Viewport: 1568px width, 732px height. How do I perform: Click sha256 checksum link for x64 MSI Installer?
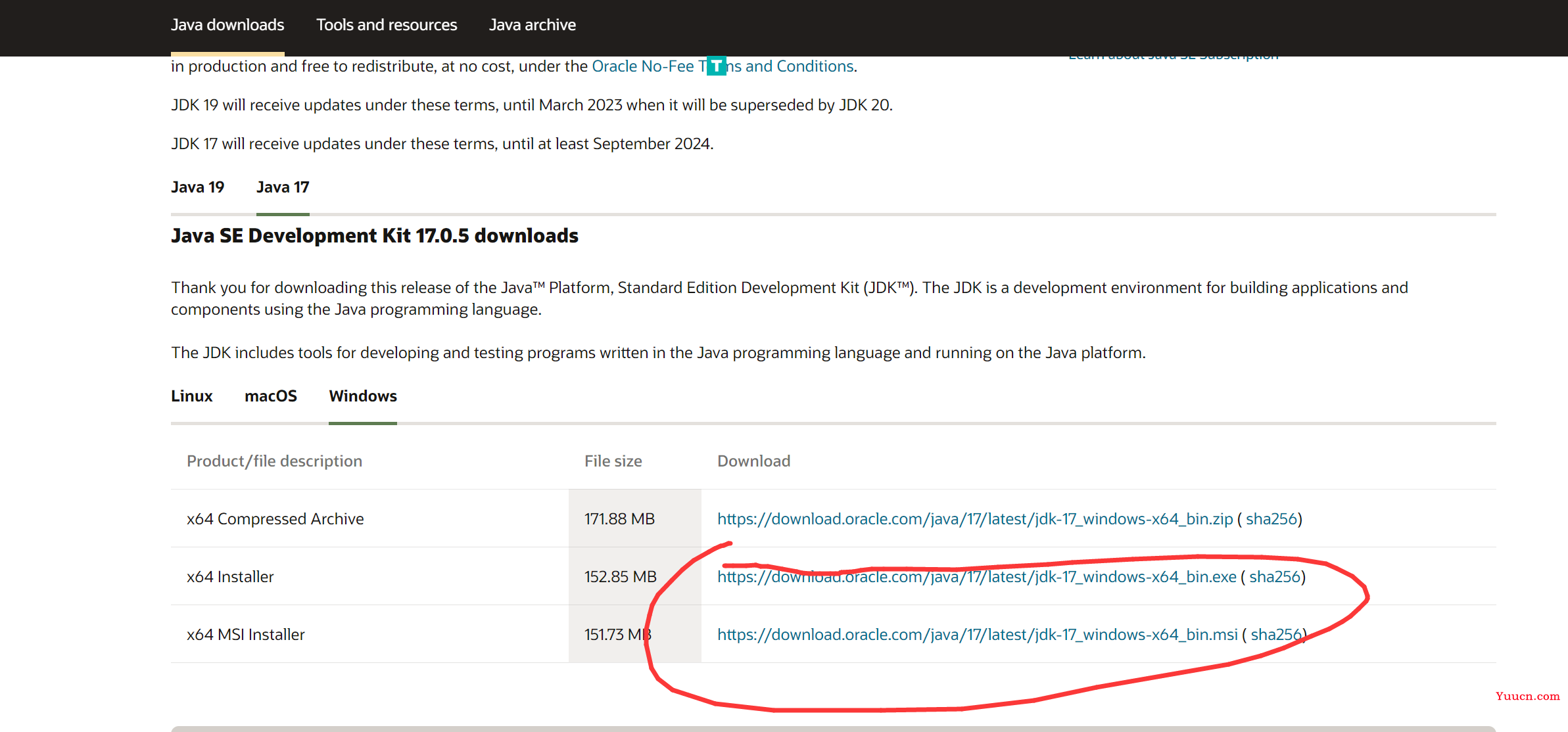tap(1276, 634)
